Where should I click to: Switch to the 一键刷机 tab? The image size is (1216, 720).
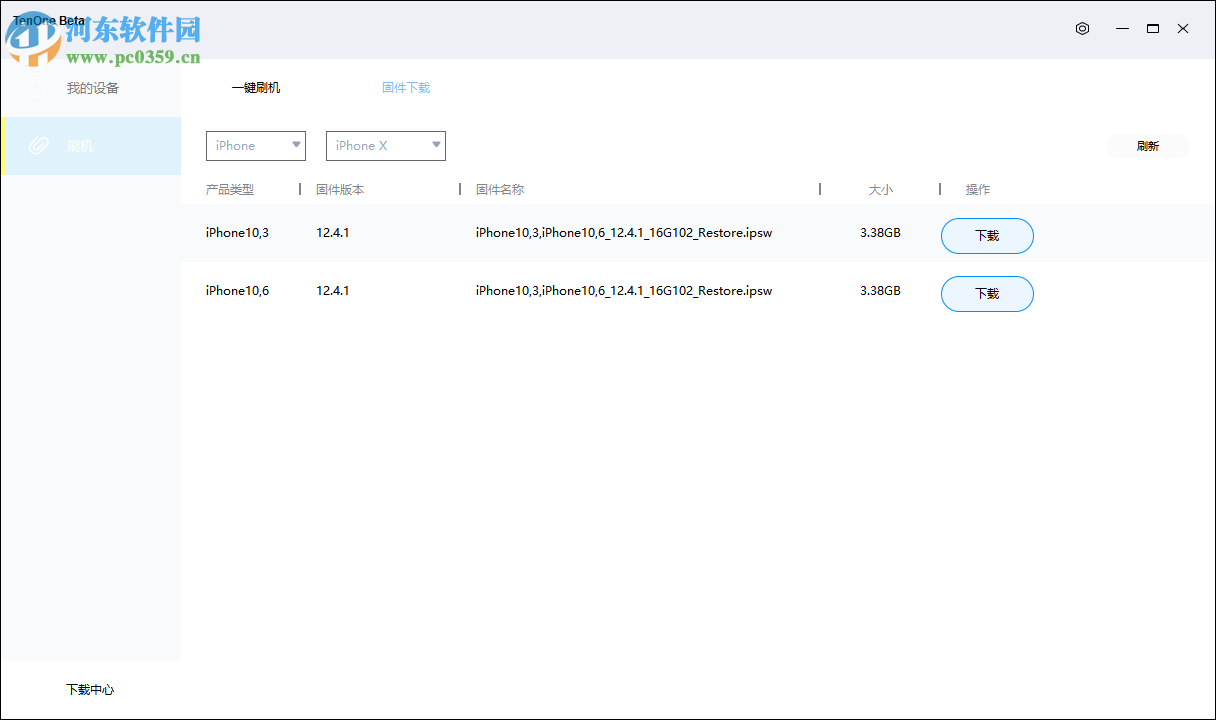(x=256, y=88)
